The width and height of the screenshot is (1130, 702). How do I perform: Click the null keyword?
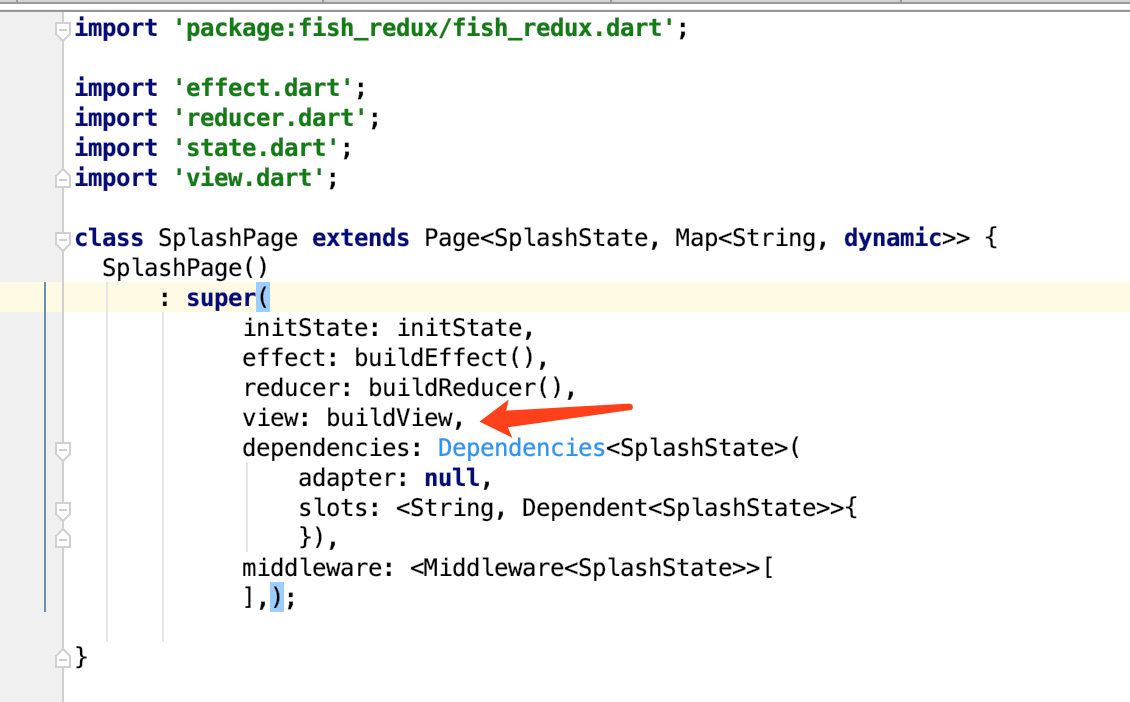click(452, 478)
